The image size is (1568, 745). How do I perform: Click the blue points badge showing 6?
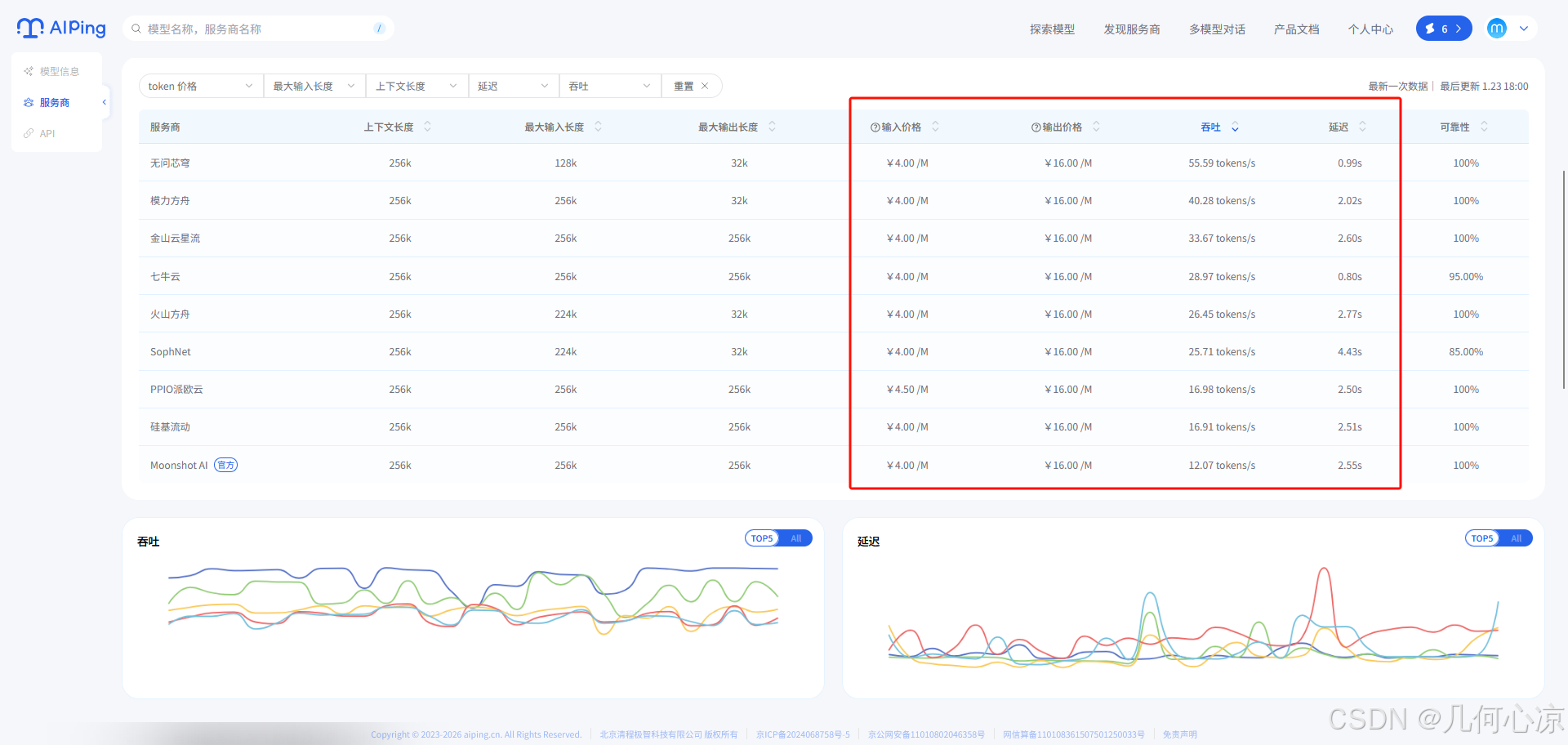click(x=1444, y=29)
